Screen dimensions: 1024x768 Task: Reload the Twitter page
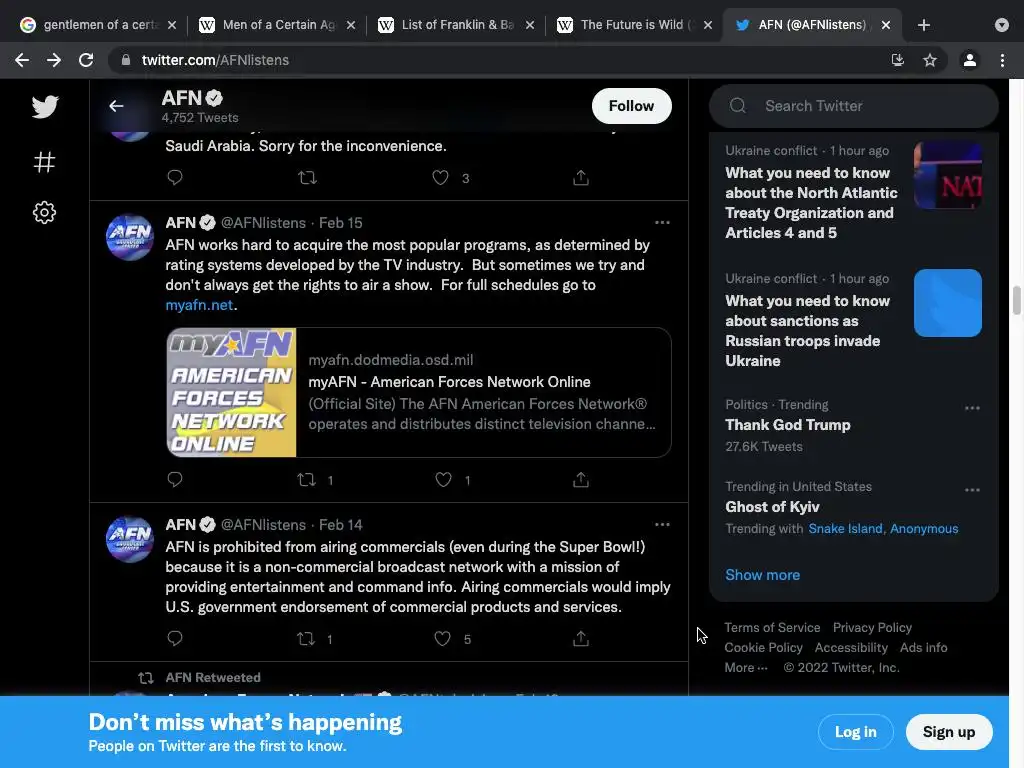point(86,60)
